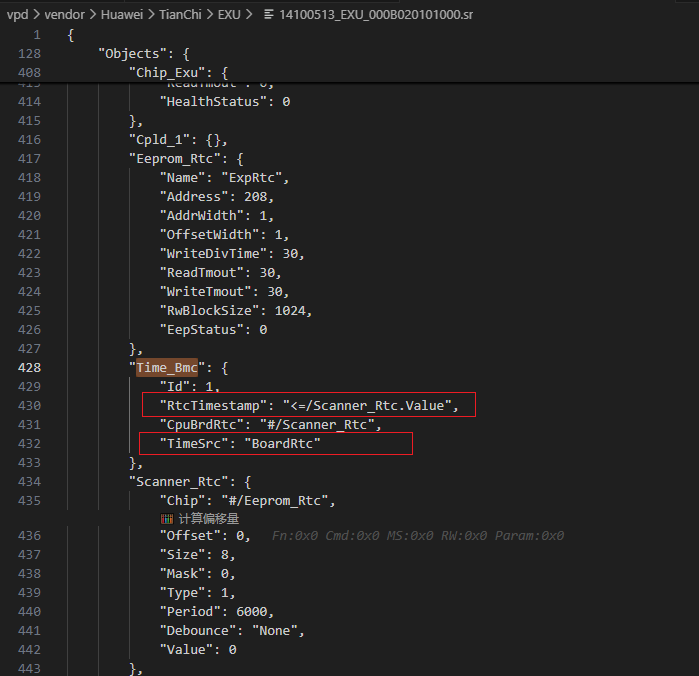
Task: Click line number 434 beside Scanner_Rtc
Action: coord(29,481)
